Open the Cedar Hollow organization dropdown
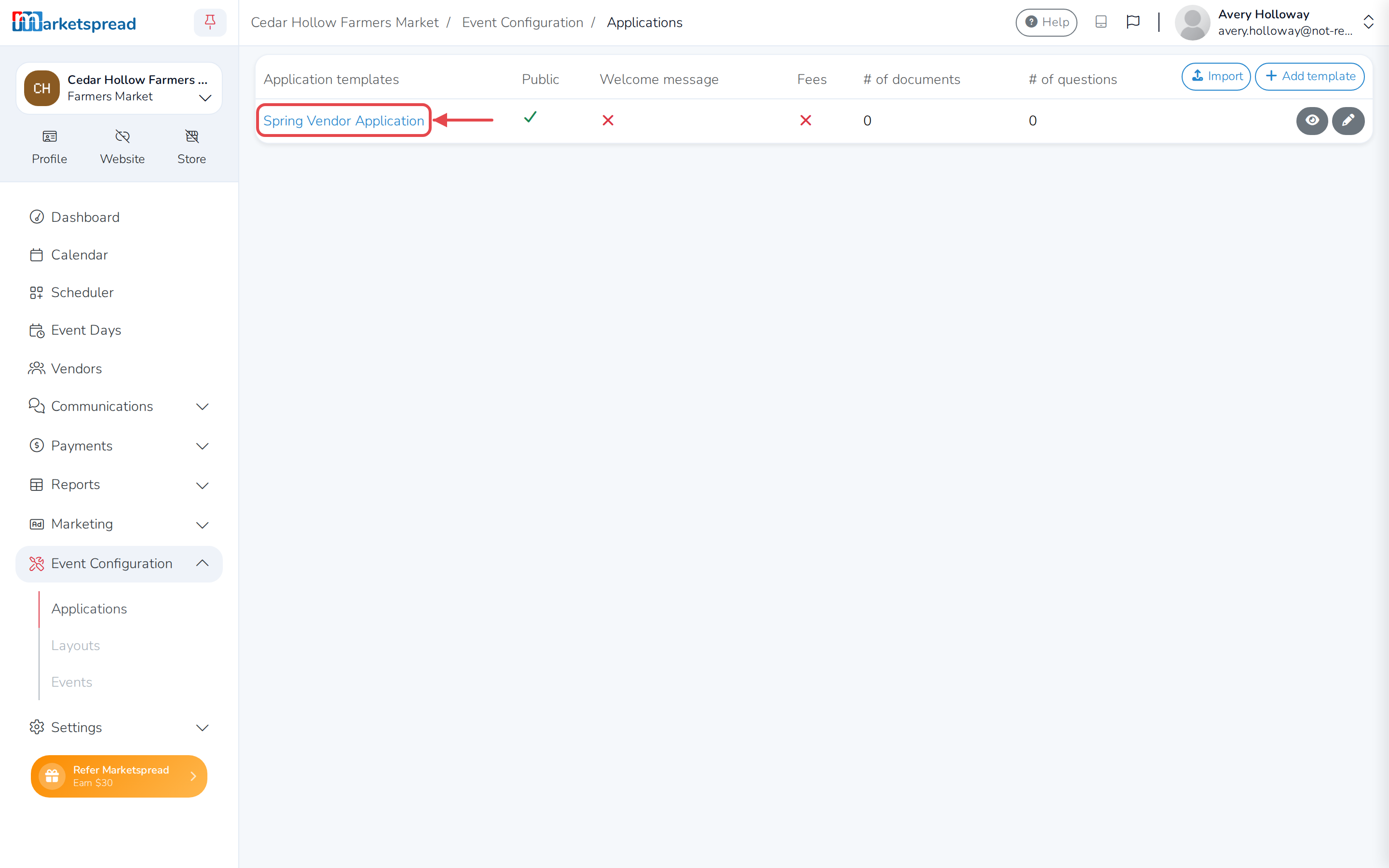 pyautogui.click(x=119, y=88)
